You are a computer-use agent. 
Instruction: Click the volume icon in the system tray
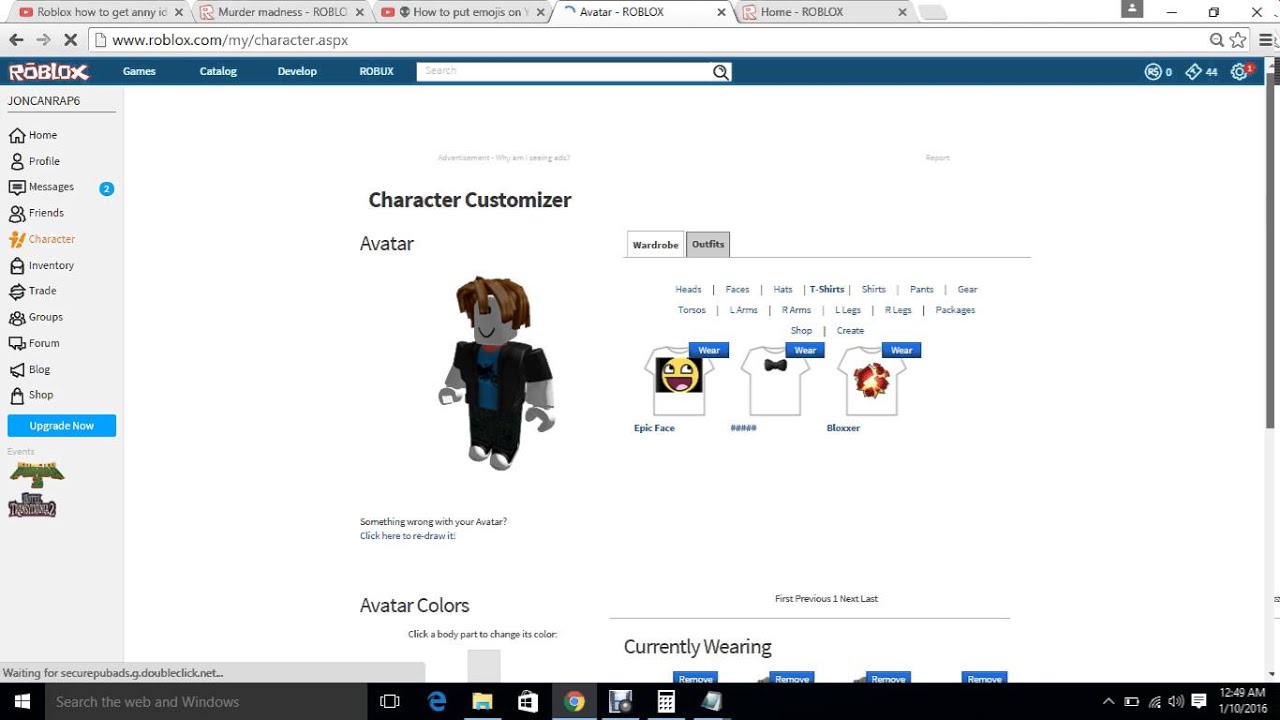[1176, 702]
